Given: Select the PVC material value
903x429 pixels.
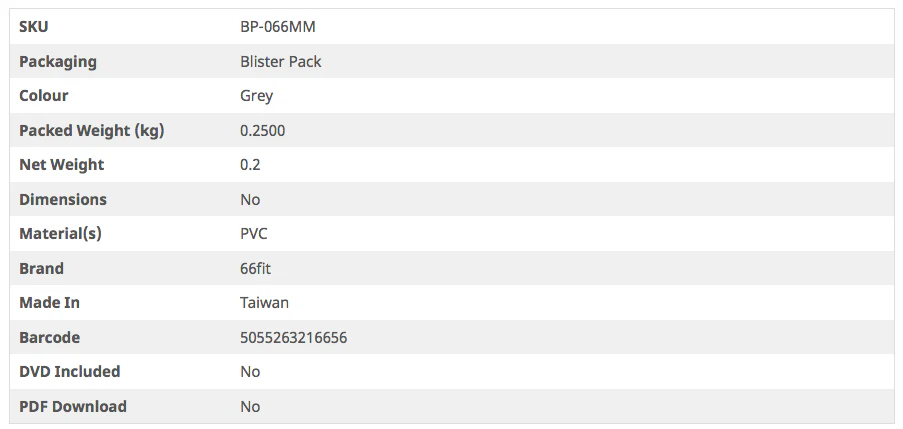Looking at the screenshot, I should (x=254, y=234).
